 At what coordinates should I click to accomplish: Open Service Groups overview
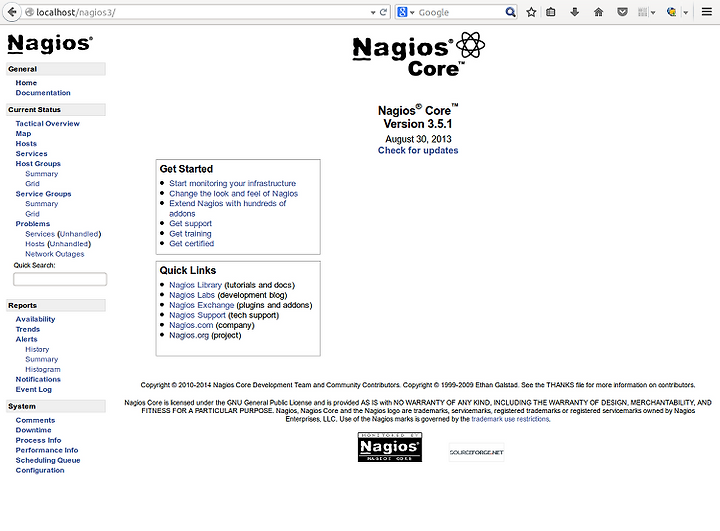44,194
